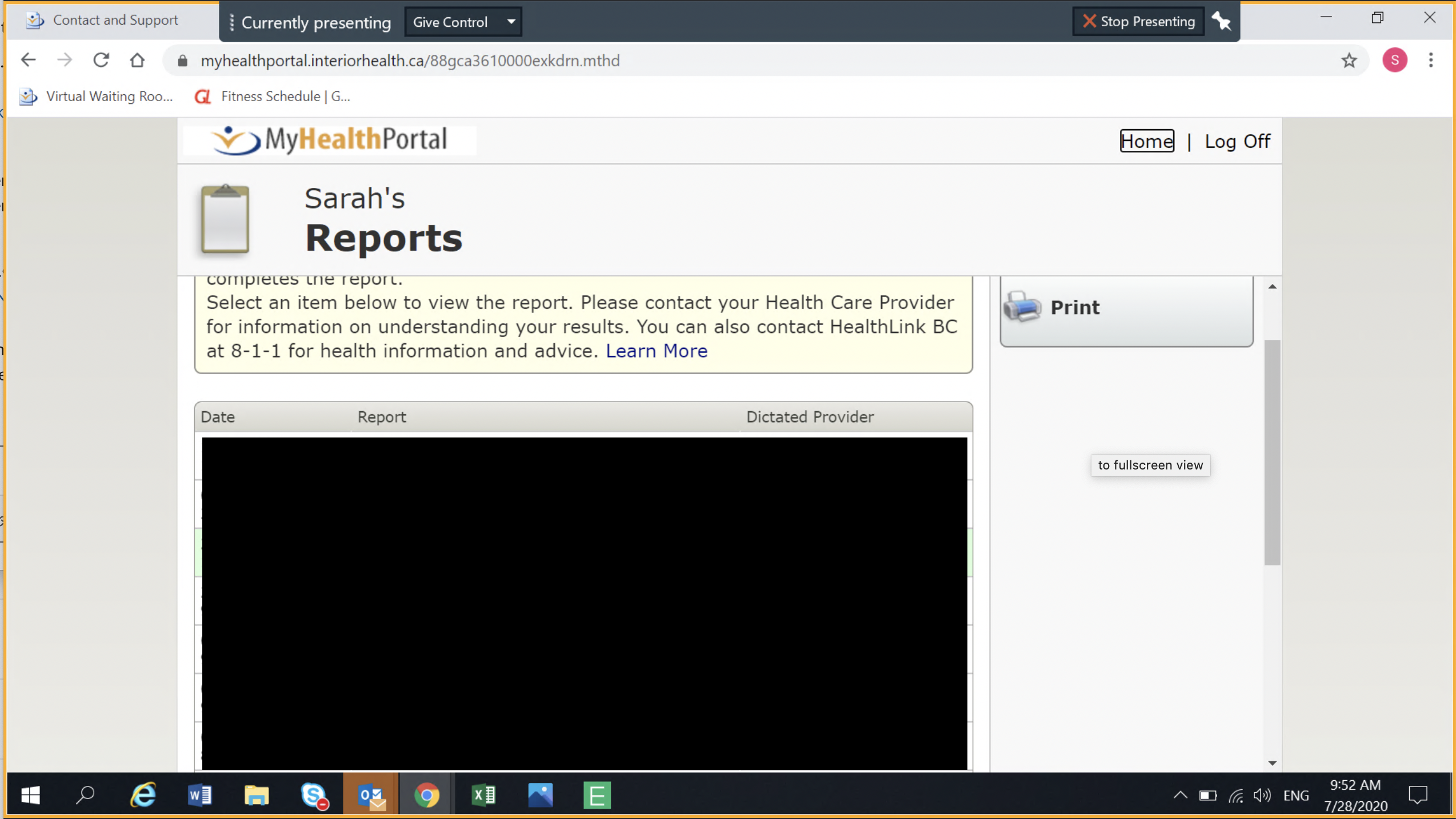Open the Learn More link
Image resolution: width=1456 pixels, height=819 pixels.
(x=656, y=351)
